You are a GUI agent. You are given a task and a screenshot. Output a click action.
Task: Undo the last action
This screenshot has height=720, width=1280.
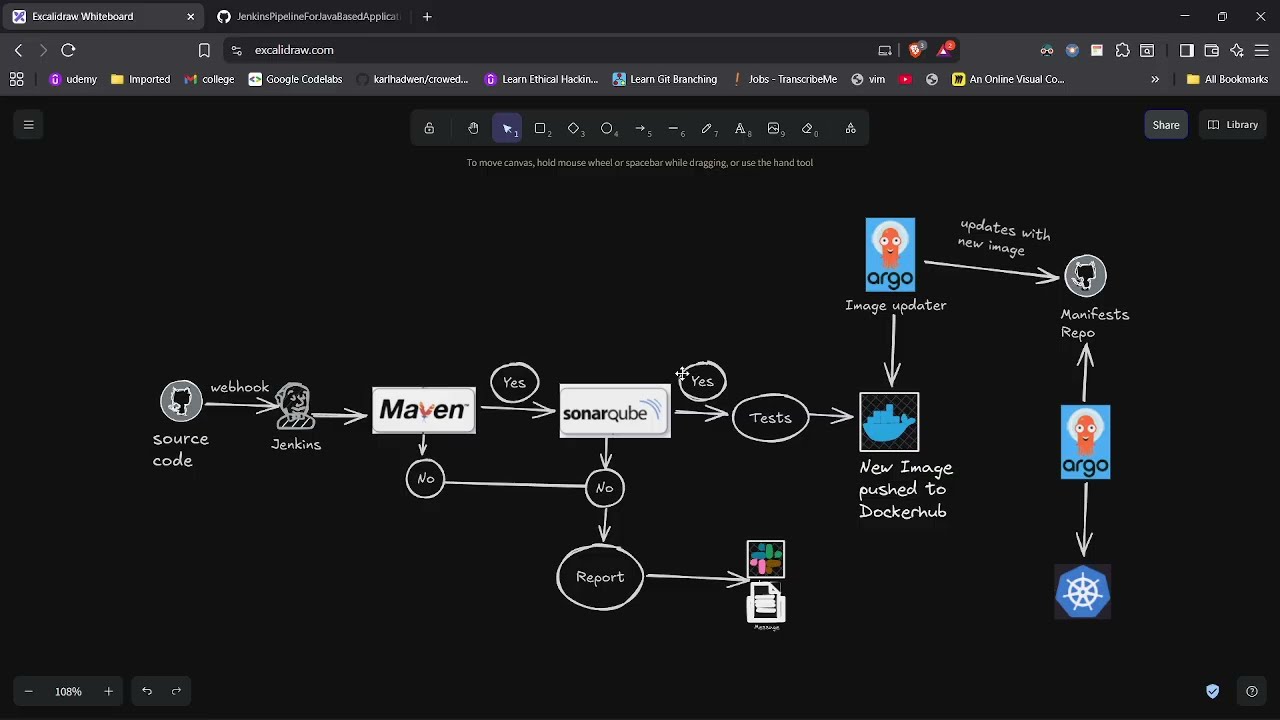147,691
